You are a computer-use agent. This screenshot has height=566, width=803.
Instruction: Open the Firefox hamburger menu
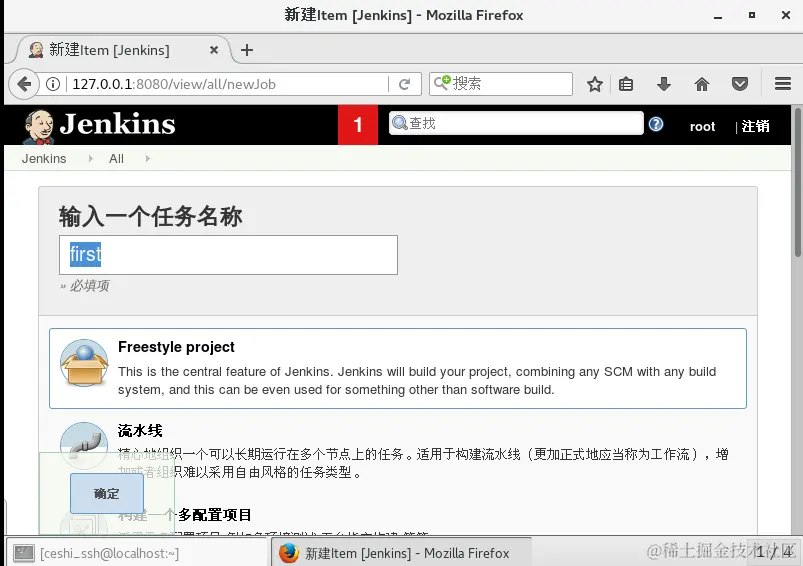tap(783, 84)
